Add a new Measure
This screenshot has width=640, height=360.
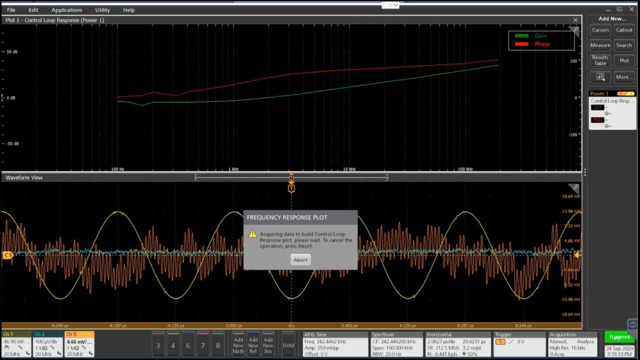coord(600,45)
